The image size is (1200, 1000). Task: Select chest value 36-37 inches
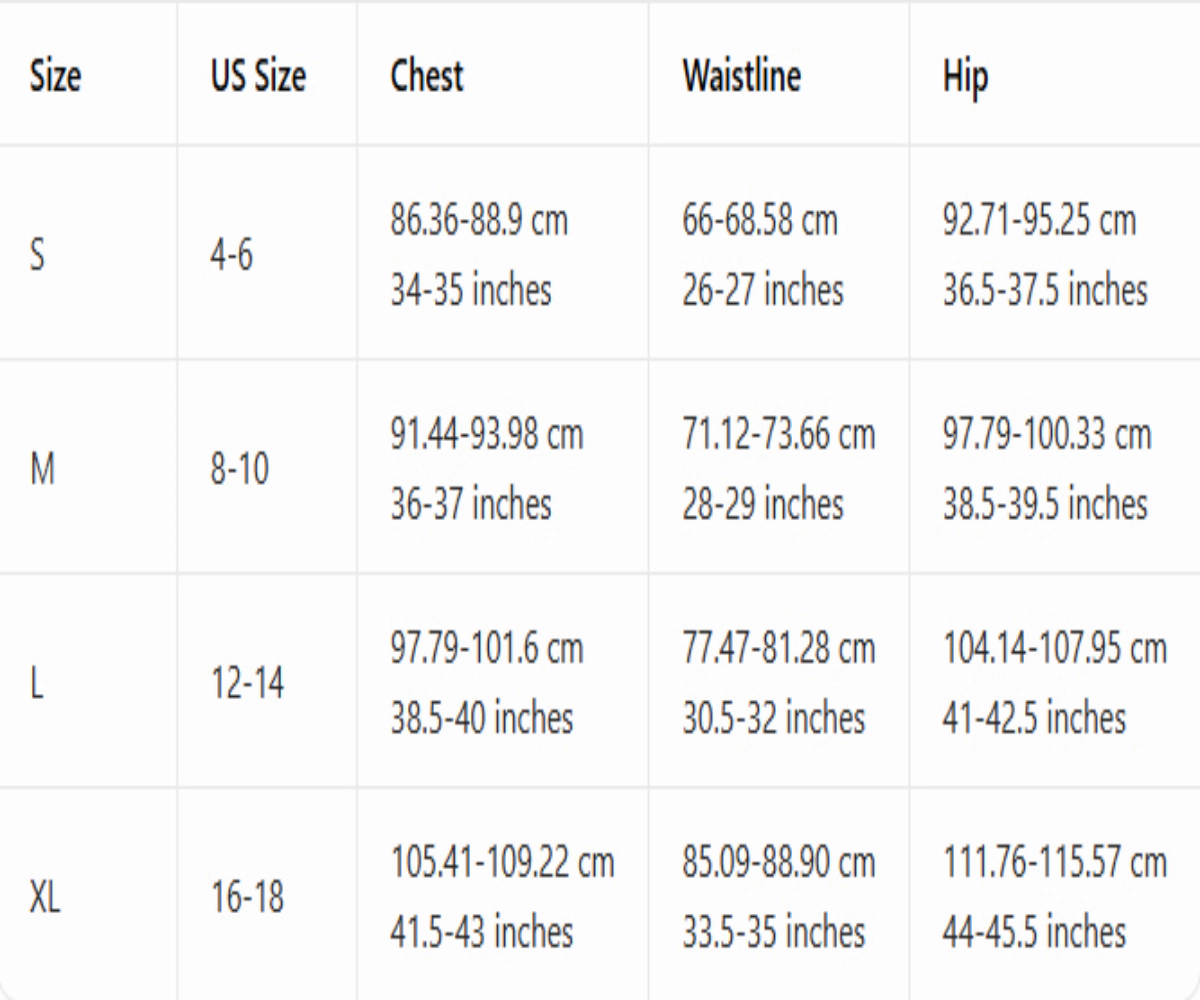(470, 504)
